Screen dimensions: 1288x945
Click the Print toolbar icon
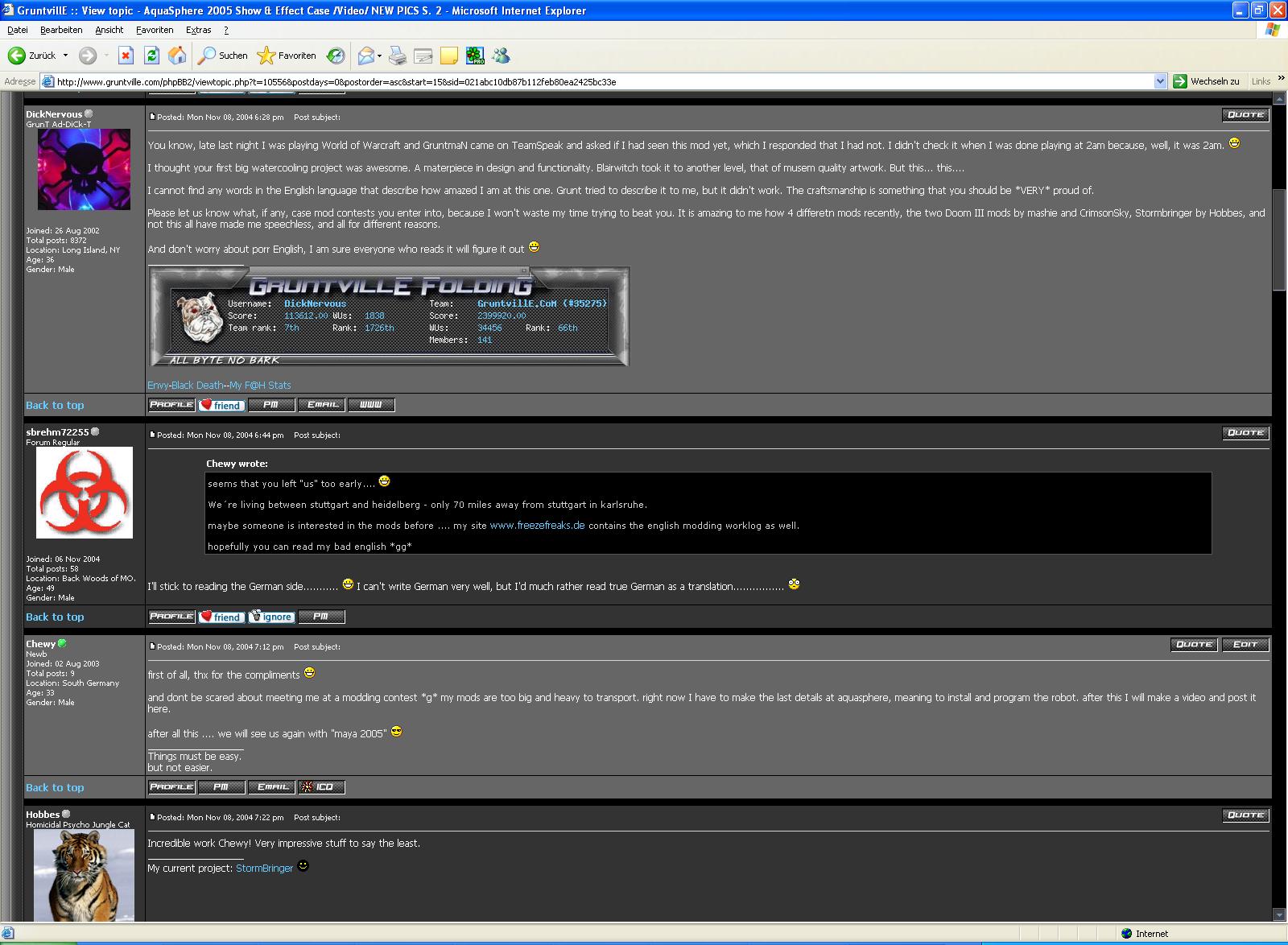398,56
